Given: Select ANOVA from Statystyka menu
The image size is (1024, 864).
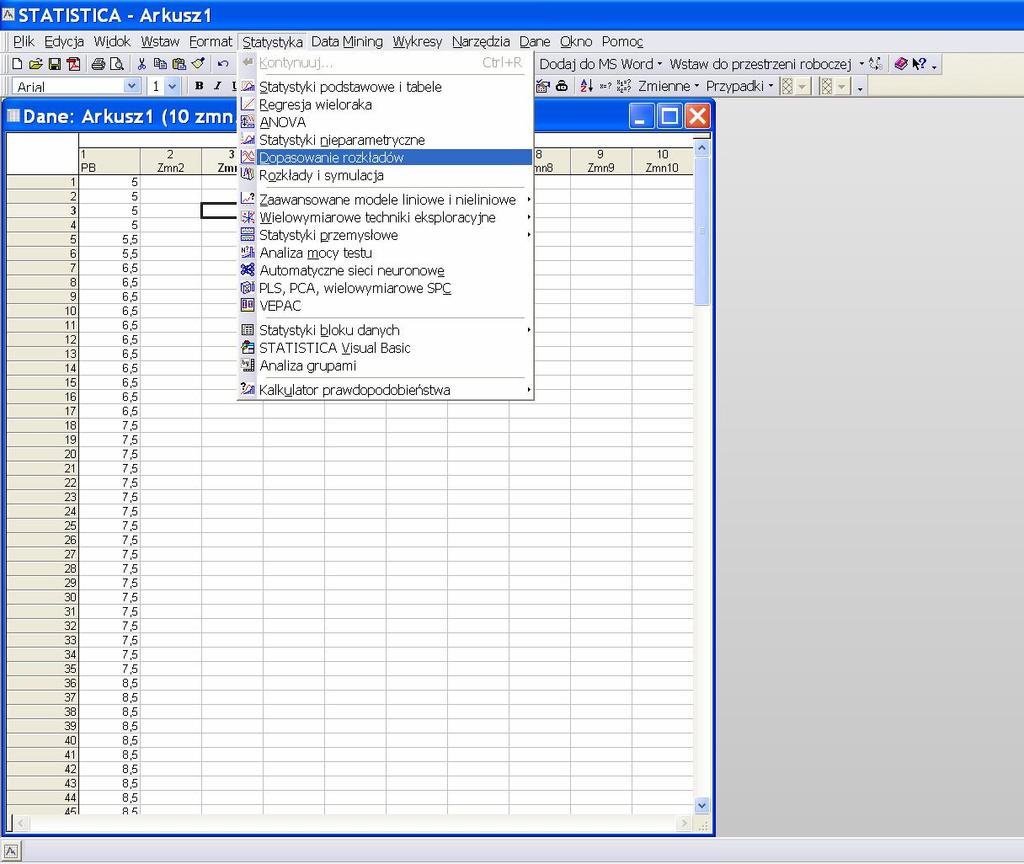Looking at the screenshot, I should click(385, 122).
